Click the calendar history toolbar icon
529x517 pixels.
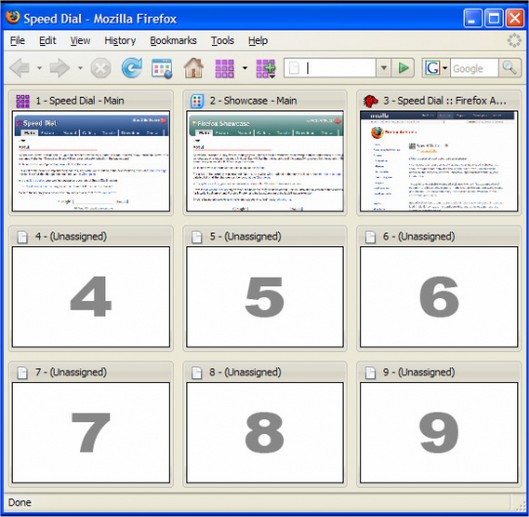pyautogui.click(x=162, y=69)
